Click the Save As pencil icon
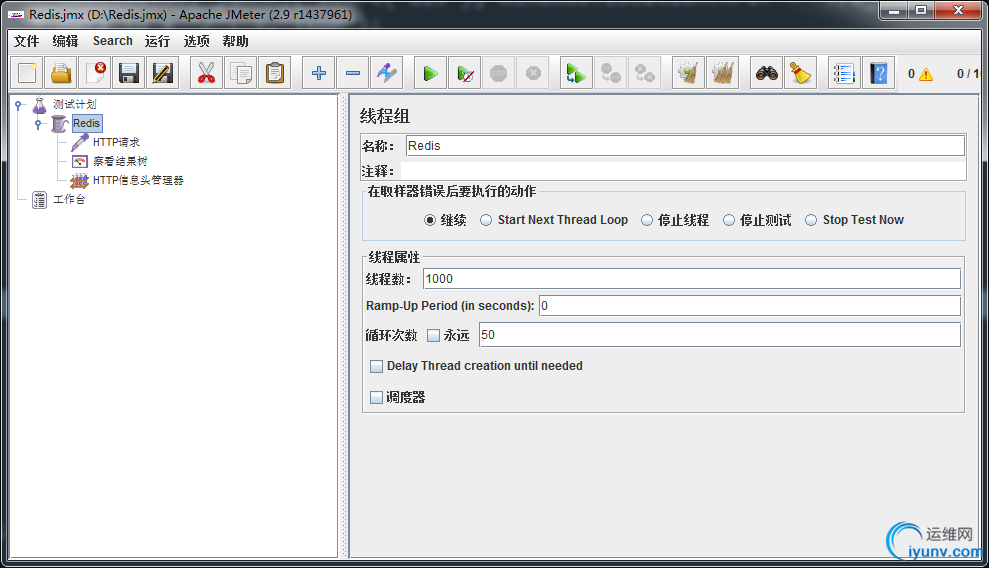The width and height of the screenshot is (989, 568). 163,73
